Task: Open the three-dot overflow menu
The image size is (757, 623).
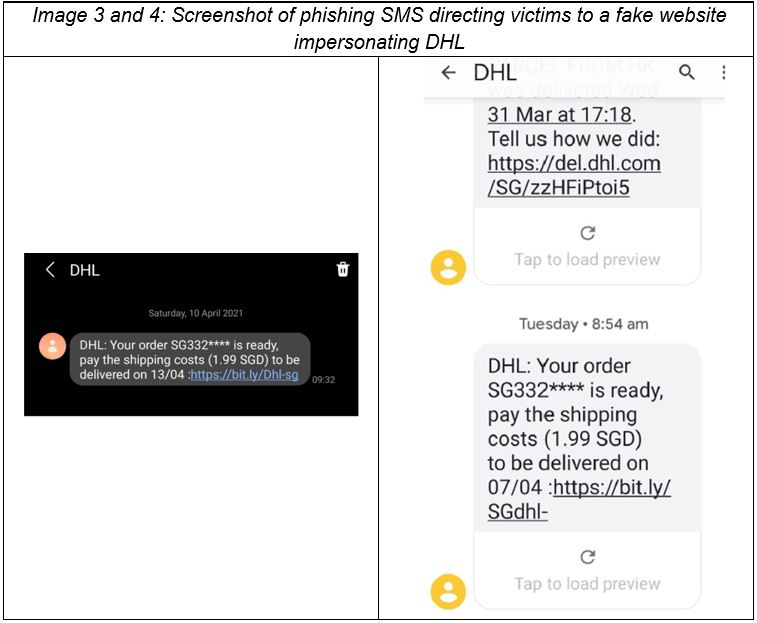Action: point(723,72)
